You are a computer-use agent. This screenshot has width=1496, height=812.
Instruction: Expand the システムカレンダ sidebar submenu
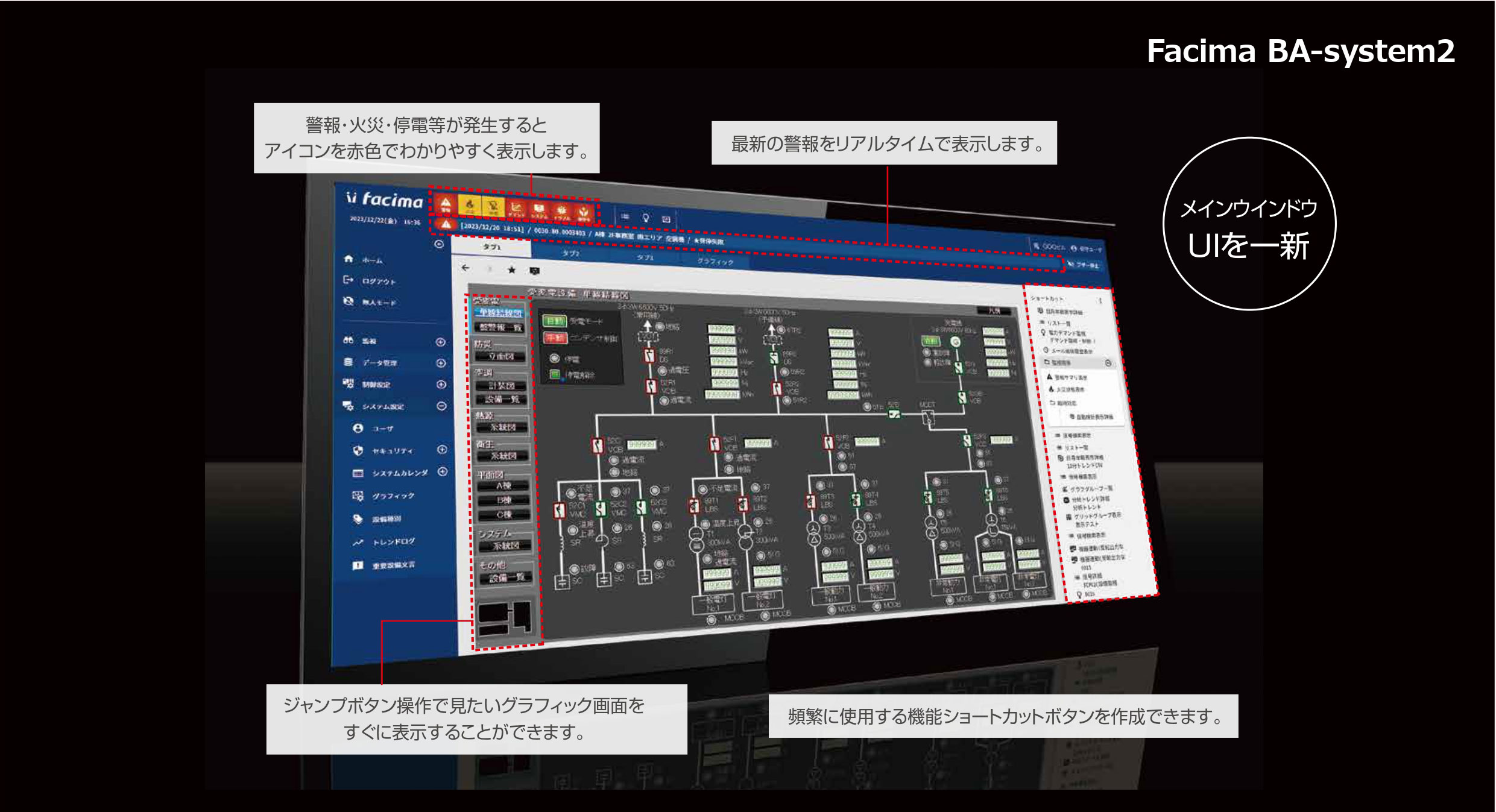click(x=443, y=471)
